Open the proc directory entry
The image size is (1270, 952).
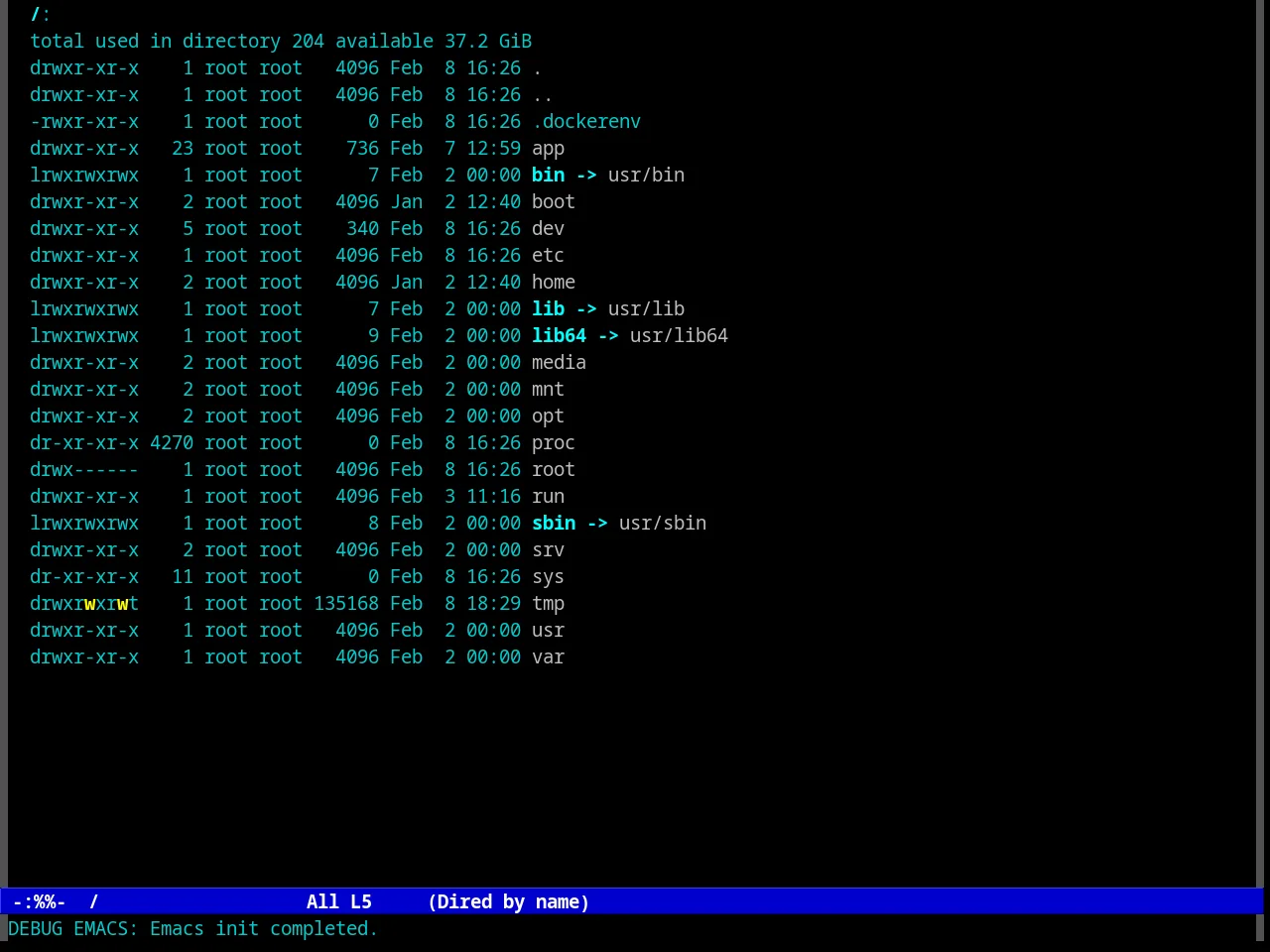(554, 443)
